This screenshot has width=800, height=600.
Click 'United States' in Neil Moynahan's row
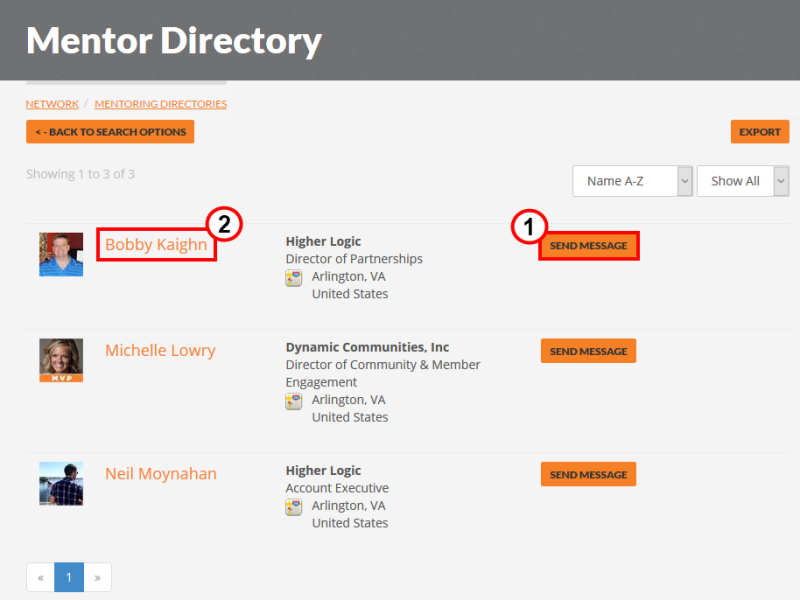point(350,523)
